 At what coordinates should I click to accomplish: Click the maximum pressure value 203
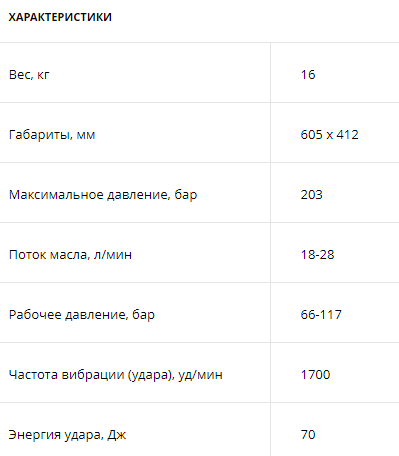coord(312,195)
